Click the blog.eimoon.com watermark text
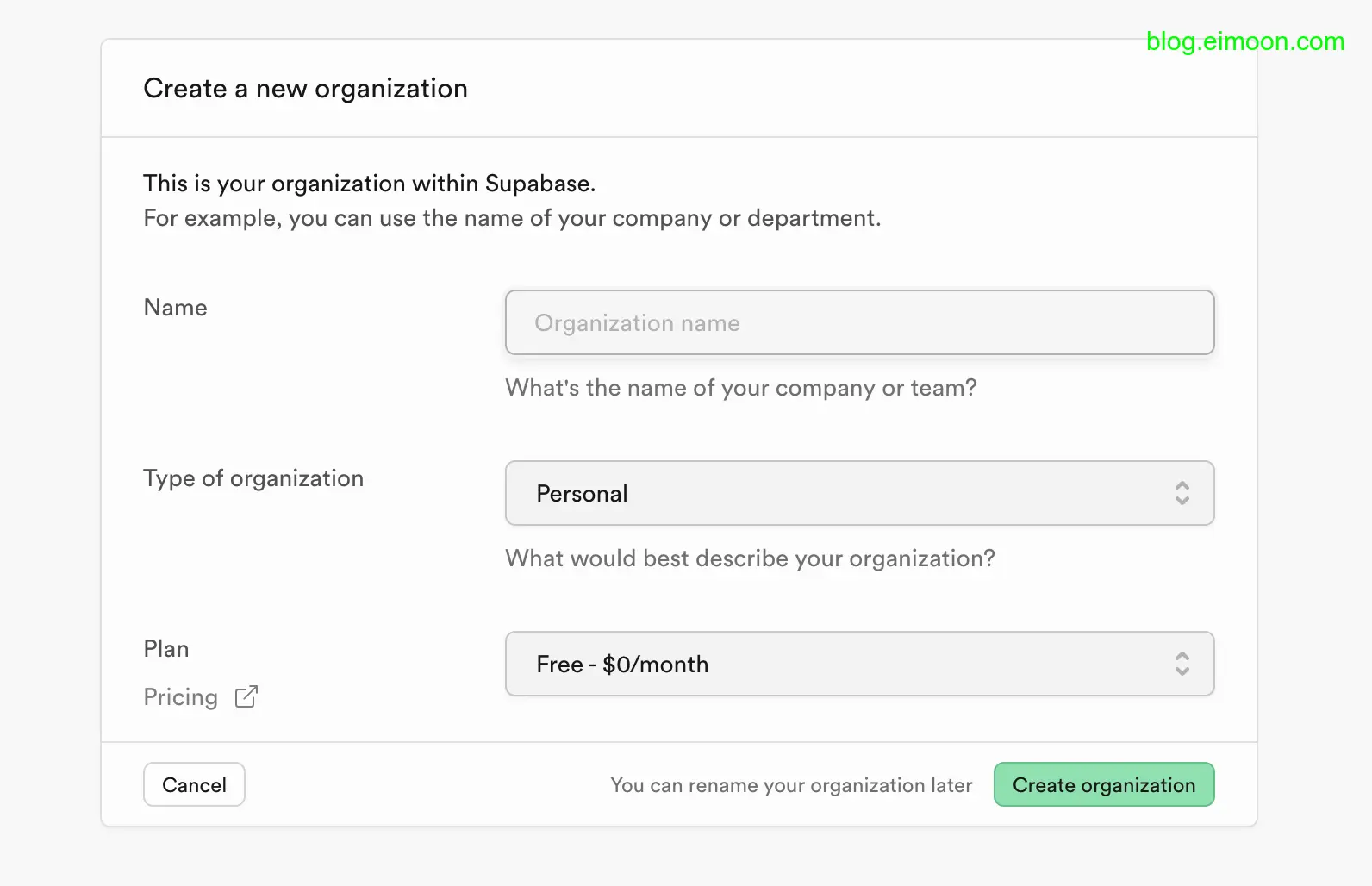The width and height of the screenshot is (1372, 886). click(1244, 41)
